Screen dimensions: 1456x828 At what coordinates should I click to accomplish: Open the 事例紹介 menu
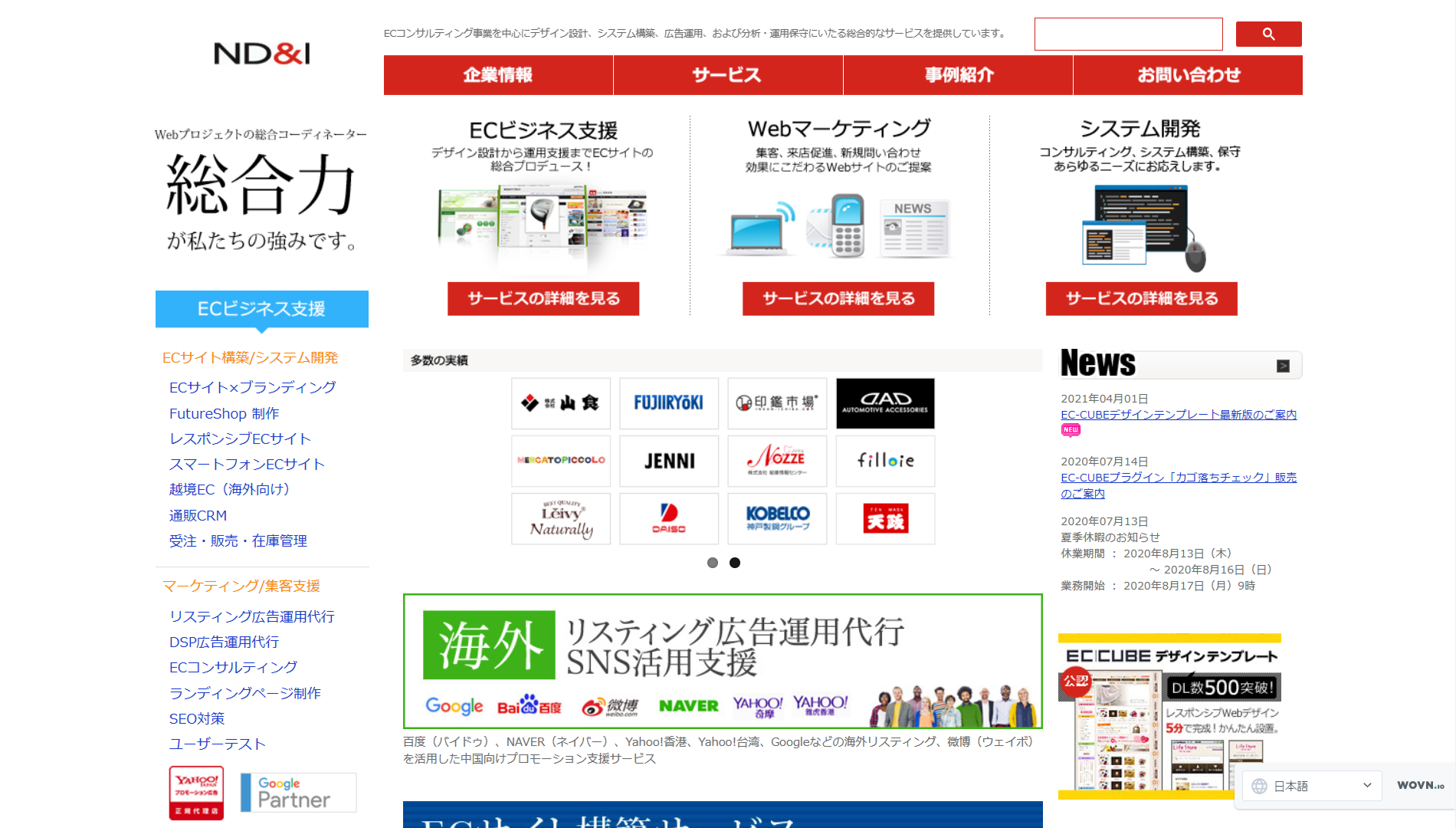958,75
